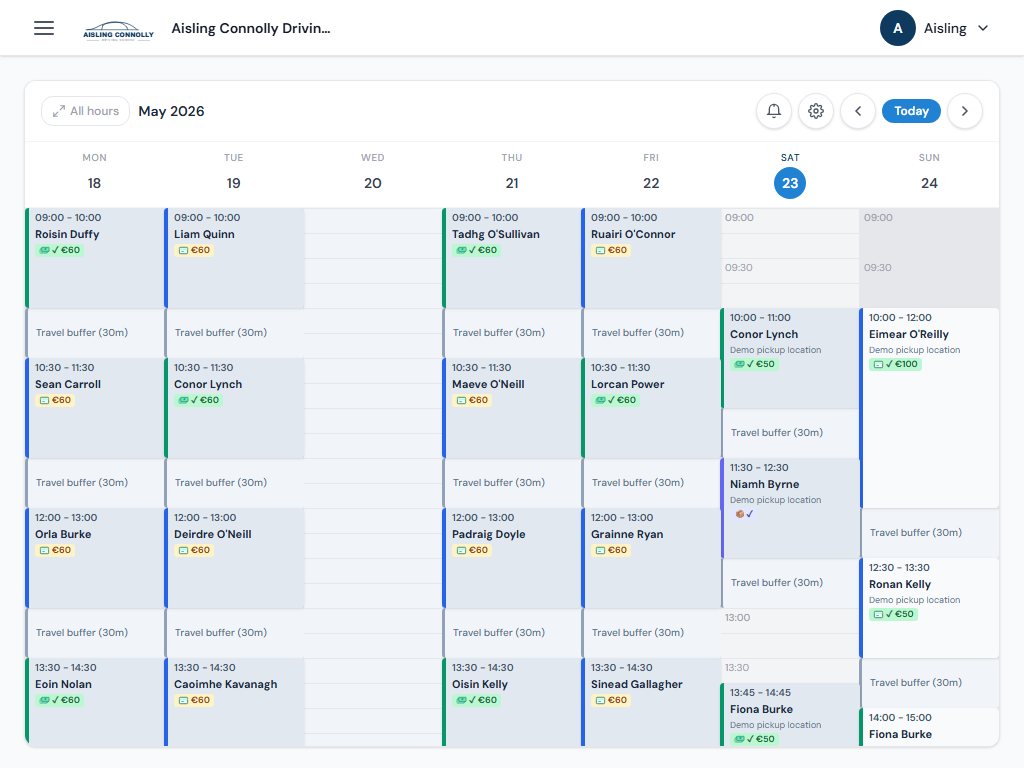This screenshot has width=1024, height=768.
Task: Expand the Aisling account dropdown chevron
Action: [983, 28]
